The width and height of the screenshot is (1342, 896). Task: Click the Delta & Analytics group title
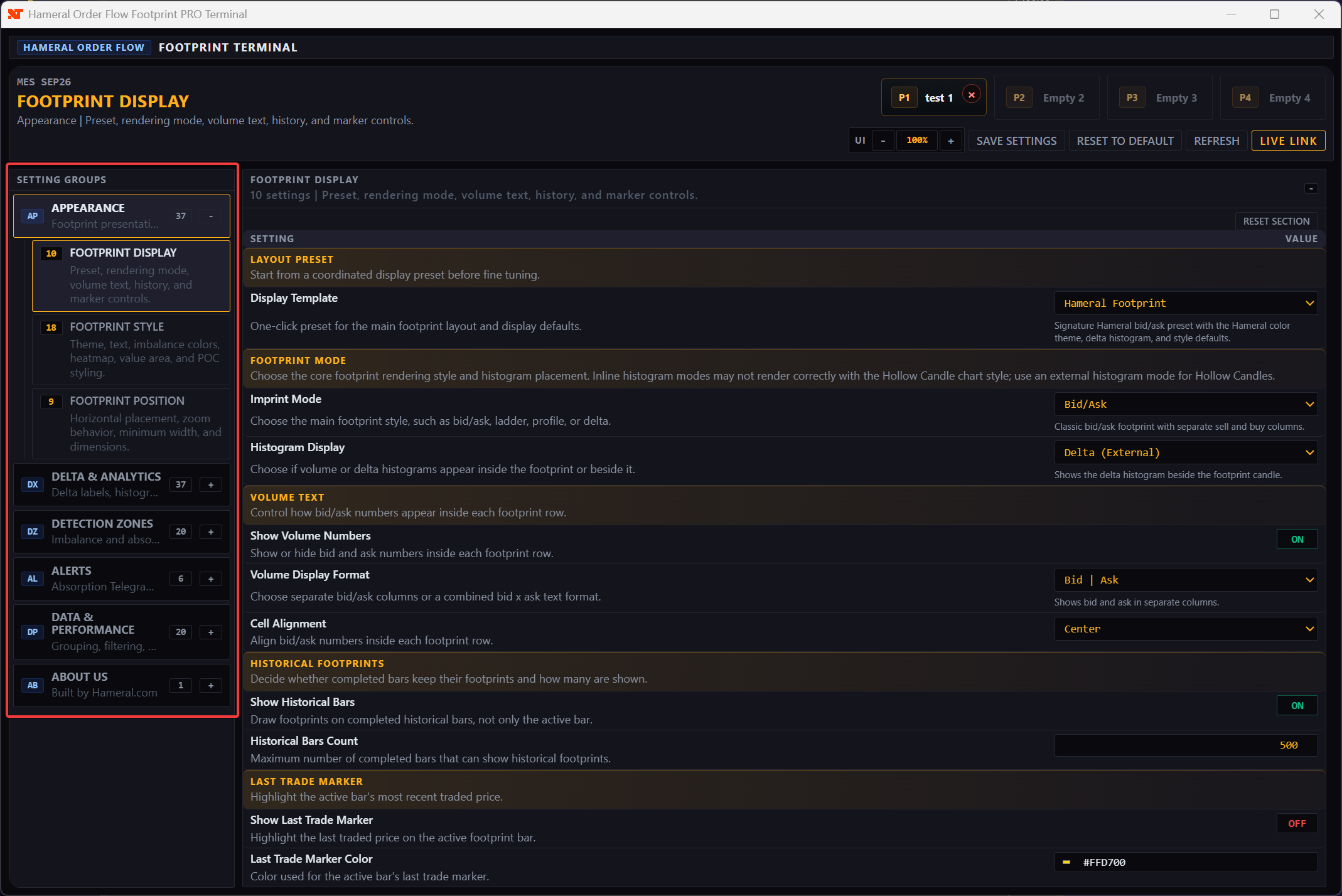(x=106, y=476)
